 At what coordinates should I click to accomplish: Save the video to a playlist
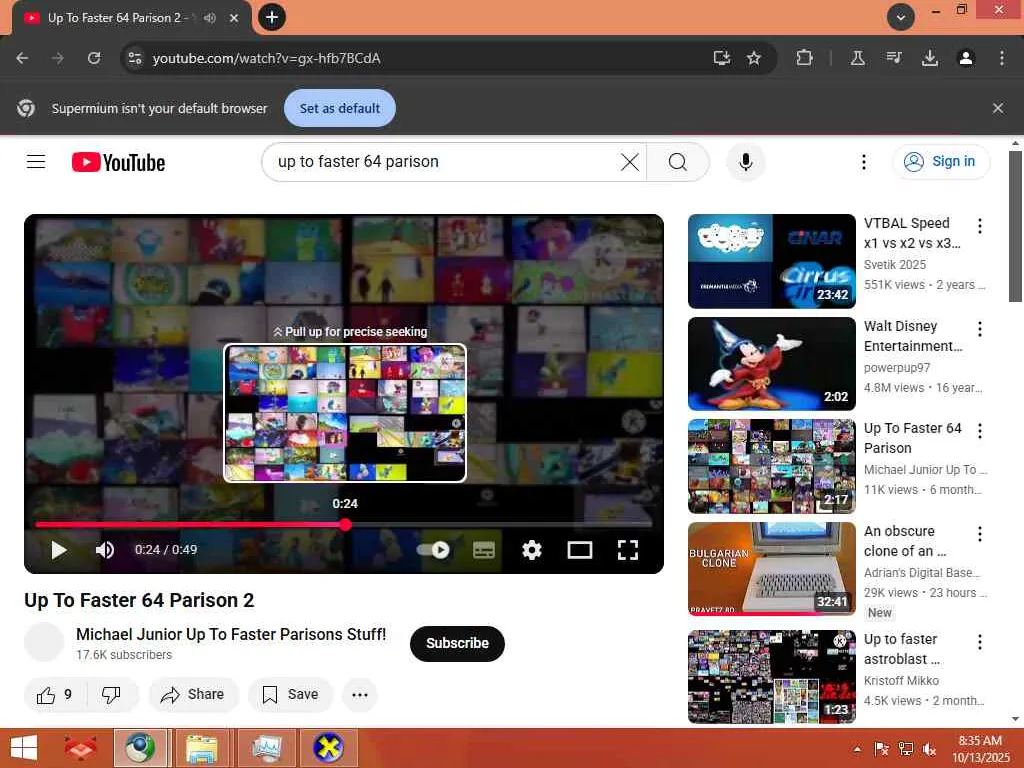pos(290,694)
